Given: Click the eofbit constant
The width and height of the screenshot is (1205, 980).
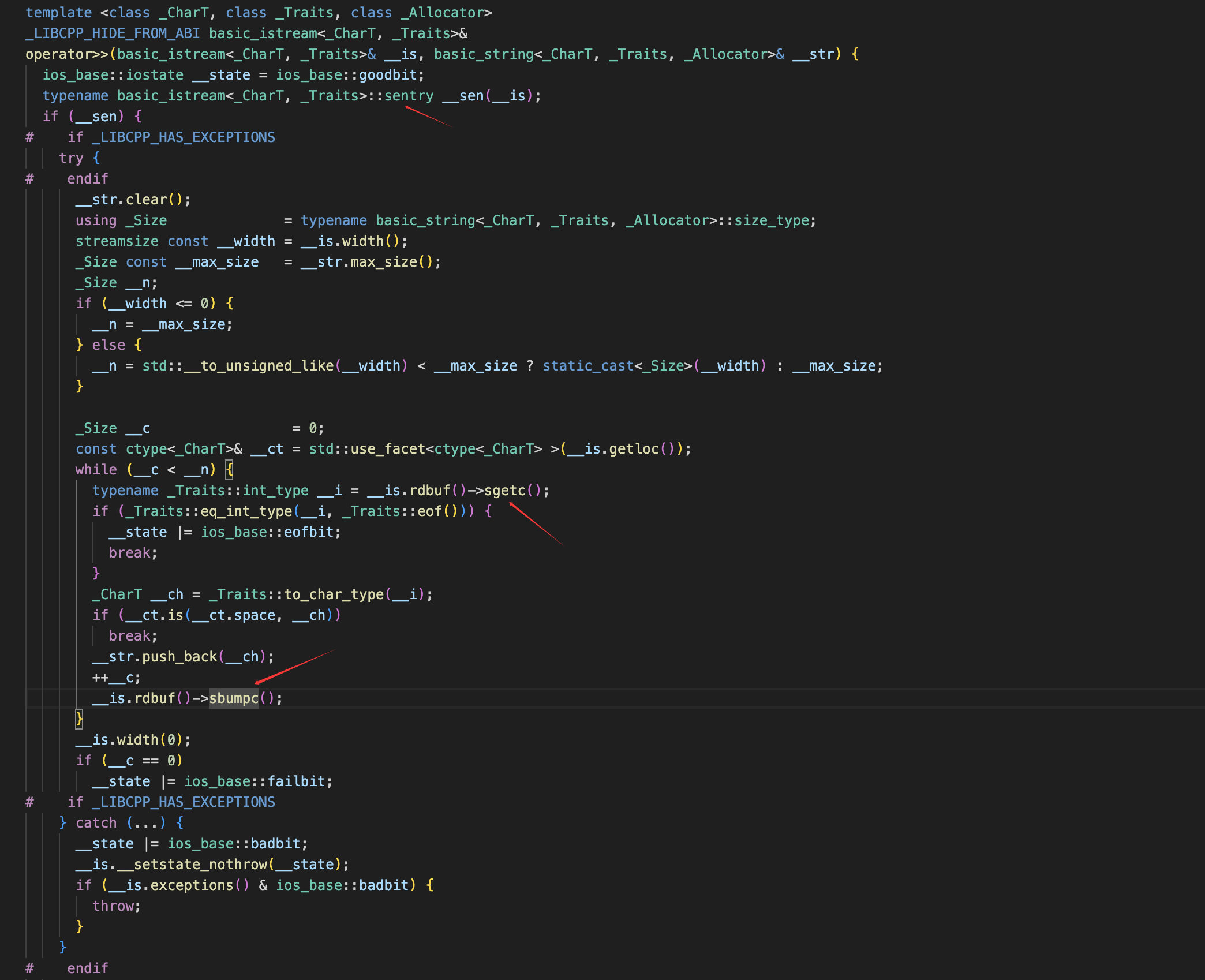Looking at the screenshot, I should click(308, 532).
